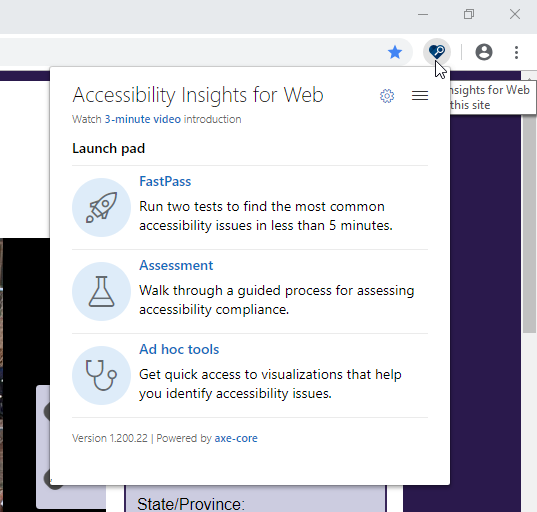Click the Accessibility Insights for Web title
The image size is (537, 512).
[x=198, y=95]
